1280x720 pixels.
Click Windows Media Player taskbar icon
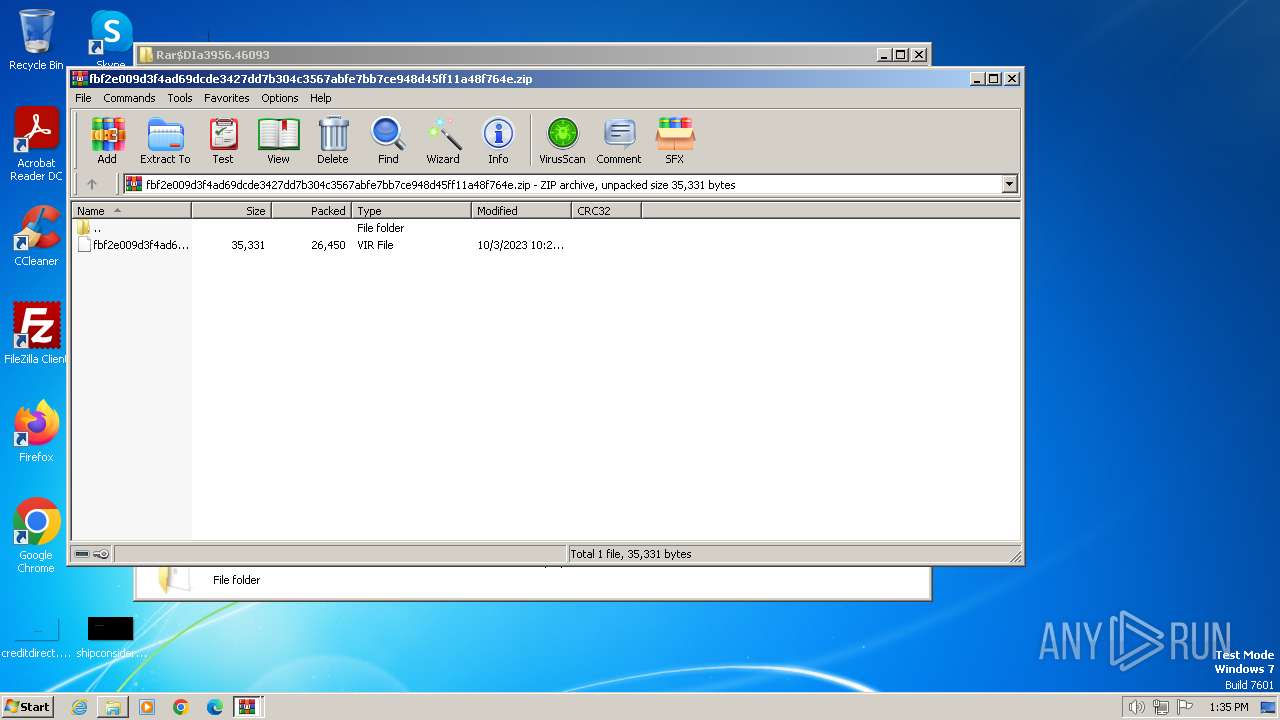pos(147,707)
